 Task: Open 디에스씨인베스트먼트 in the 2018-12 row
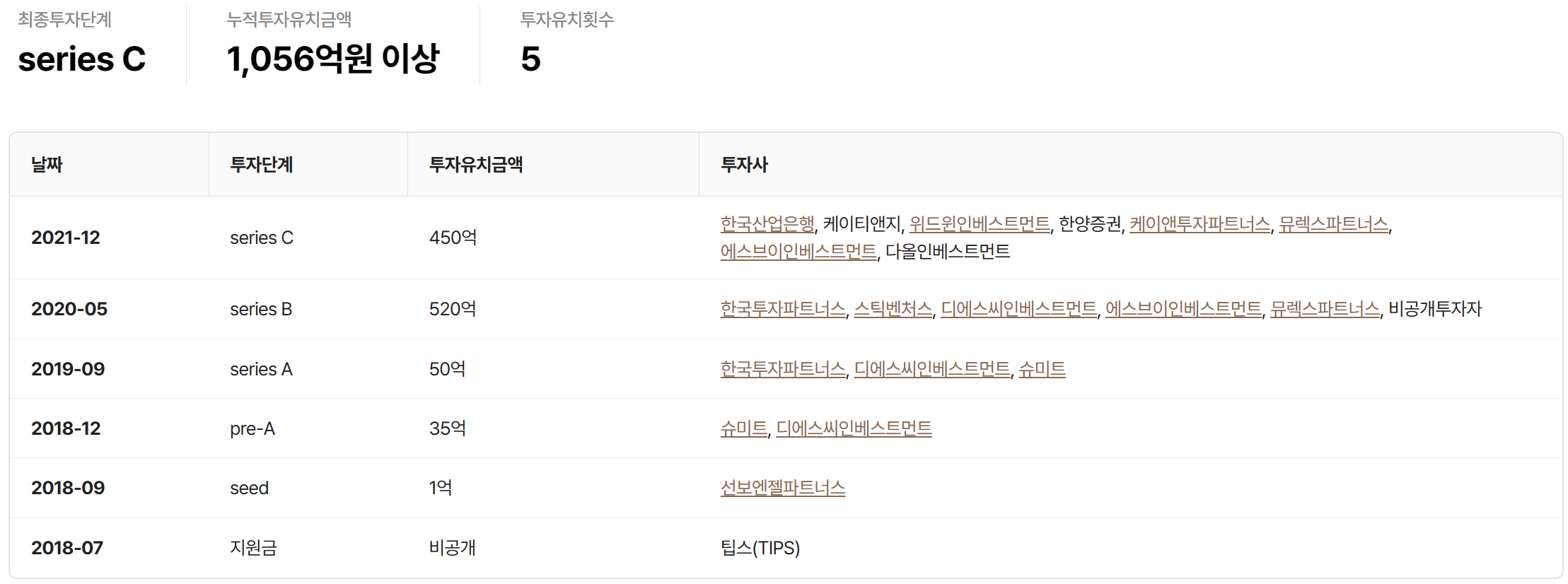(x=854, y=428)
